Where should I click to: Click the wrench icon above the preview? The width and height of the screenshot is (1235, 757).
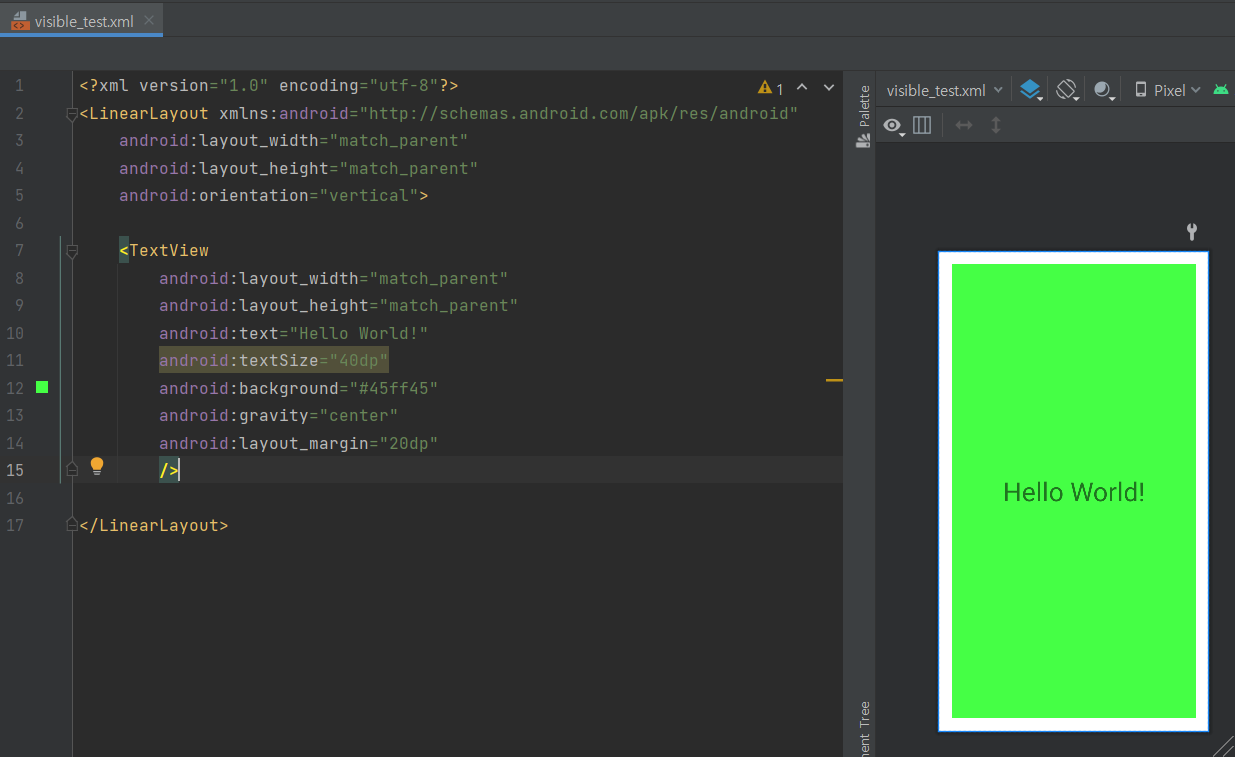[1191, 232]
